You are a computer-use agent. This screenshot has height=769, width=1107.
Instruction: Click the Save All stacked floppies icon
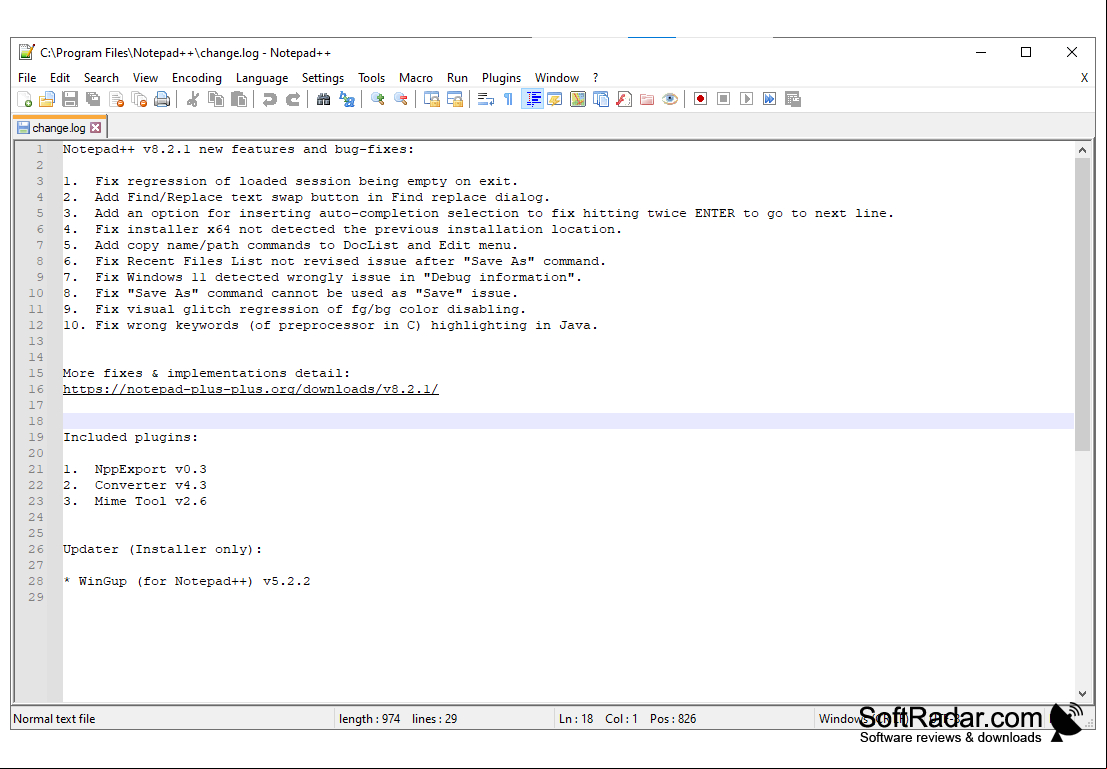tap(93, 100)
